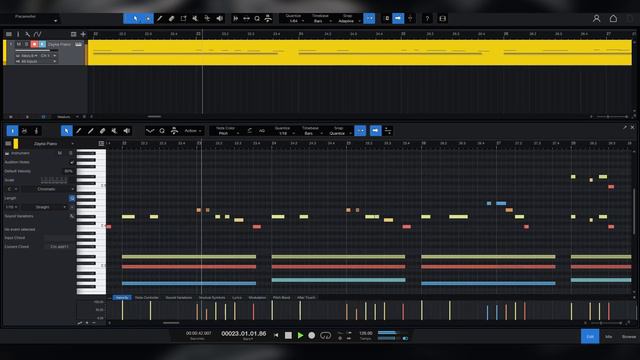Toggle Snap button in the top toolbar

369,18
